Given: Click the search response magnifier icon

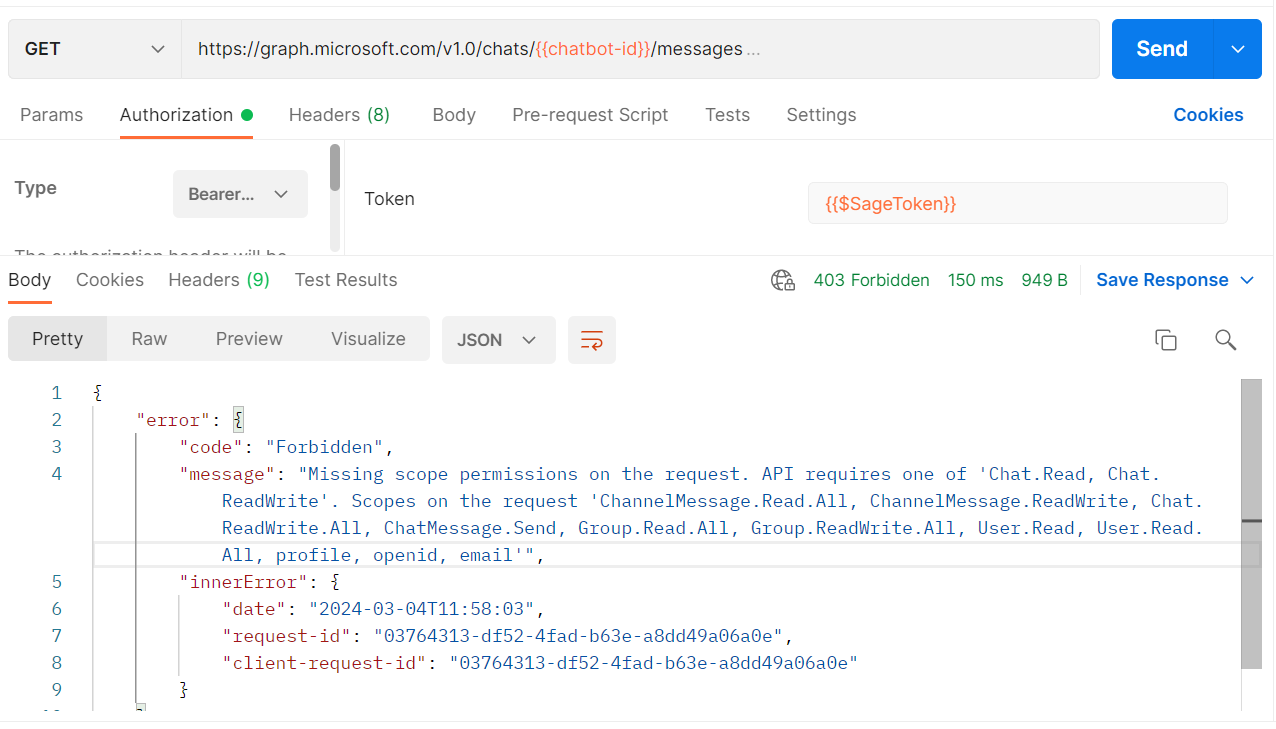Looking at the screenshot, I should pos(1226,340).
